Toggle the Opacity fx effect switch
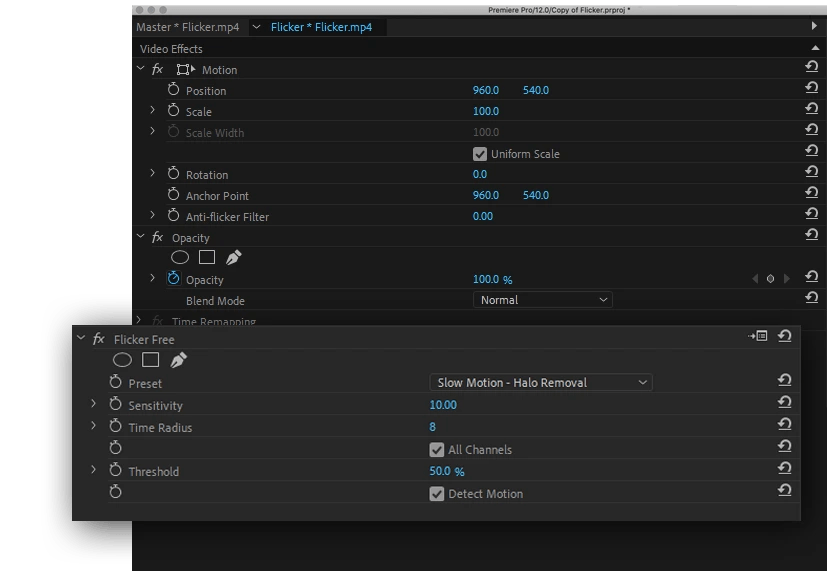The height and width of the screenshot is (571, 827). [x=157, y=238]
